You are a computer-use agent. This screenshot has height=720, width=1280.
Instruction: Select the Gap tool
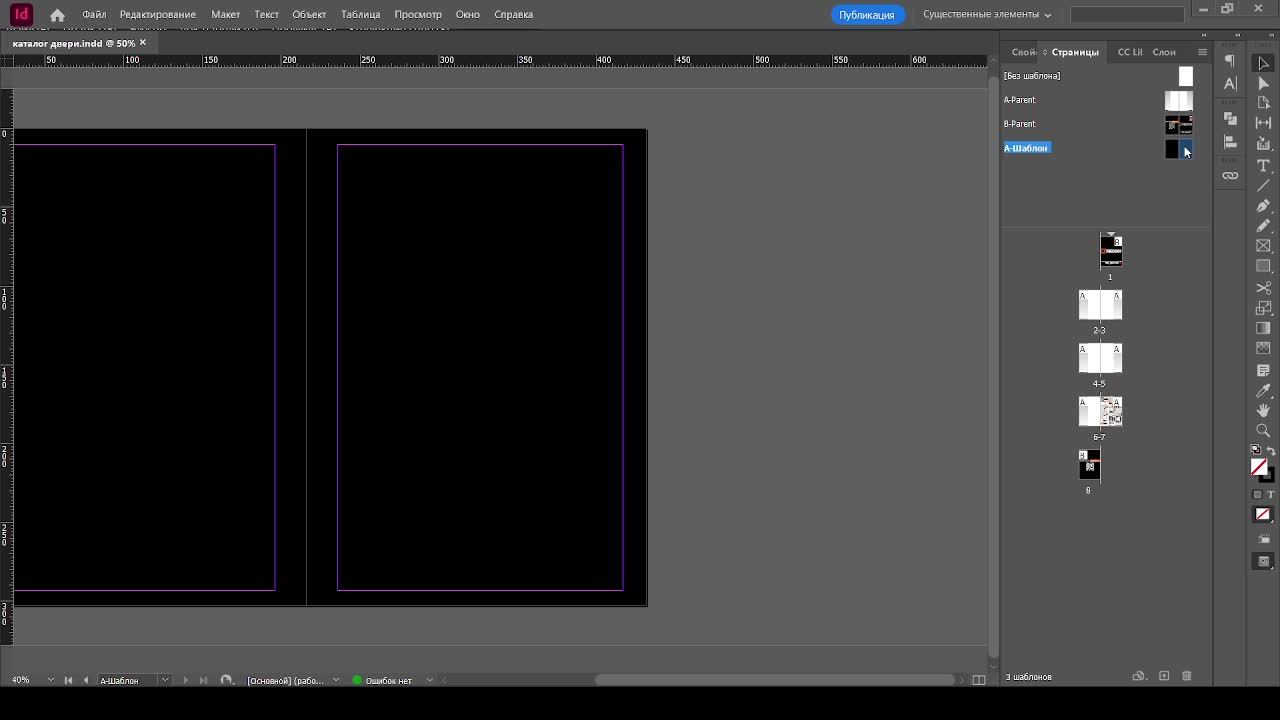point(1263,123)
